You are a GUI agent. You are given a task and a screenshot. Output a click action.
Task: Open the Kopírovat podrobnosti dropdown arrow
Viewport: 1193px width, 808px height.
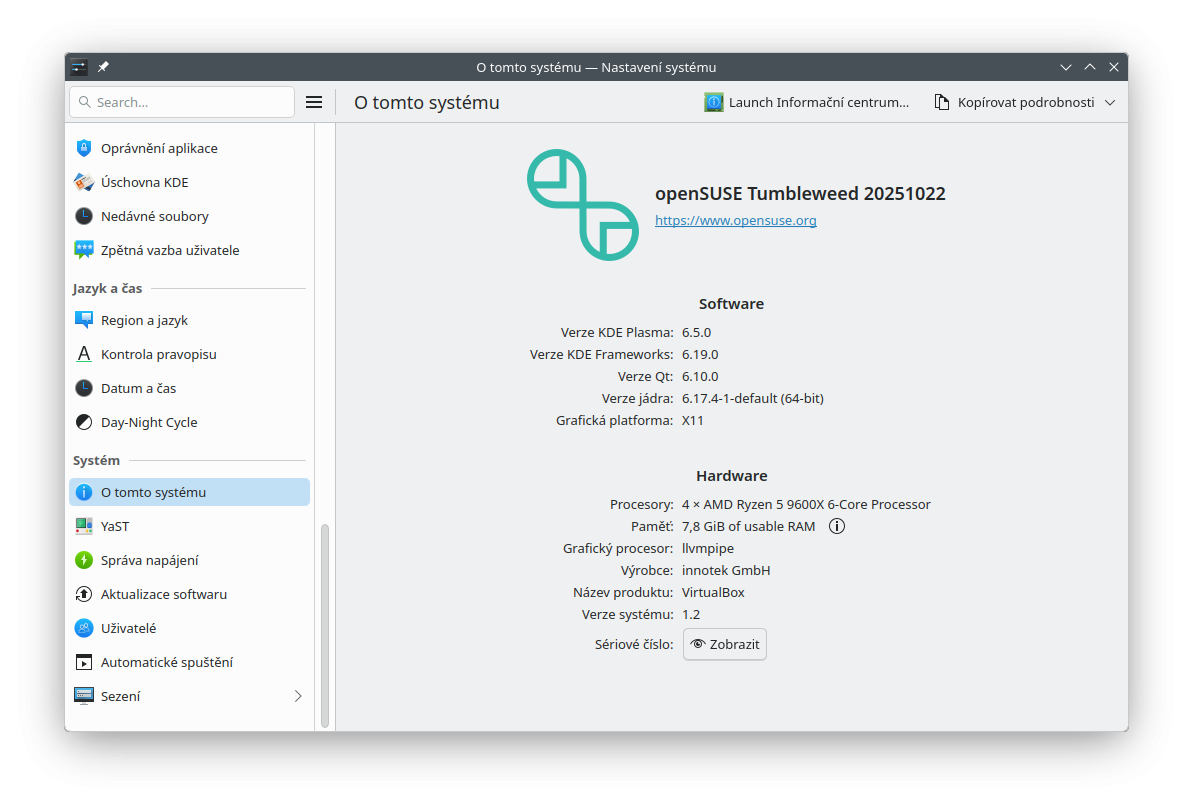pos(1109,102)
